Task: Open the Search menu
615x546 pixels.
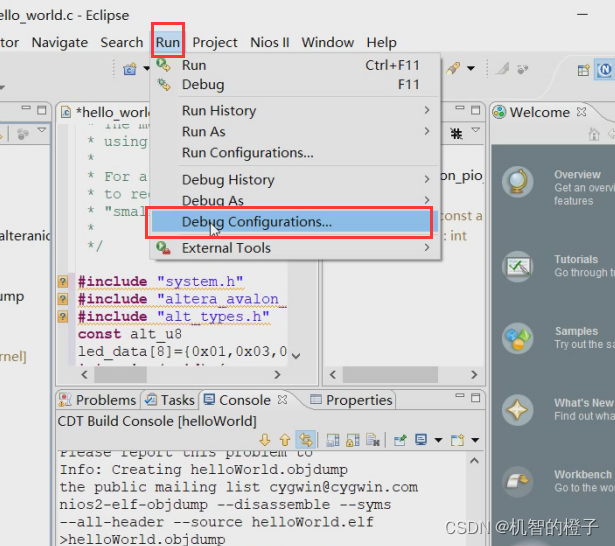Action: [122, 42]
